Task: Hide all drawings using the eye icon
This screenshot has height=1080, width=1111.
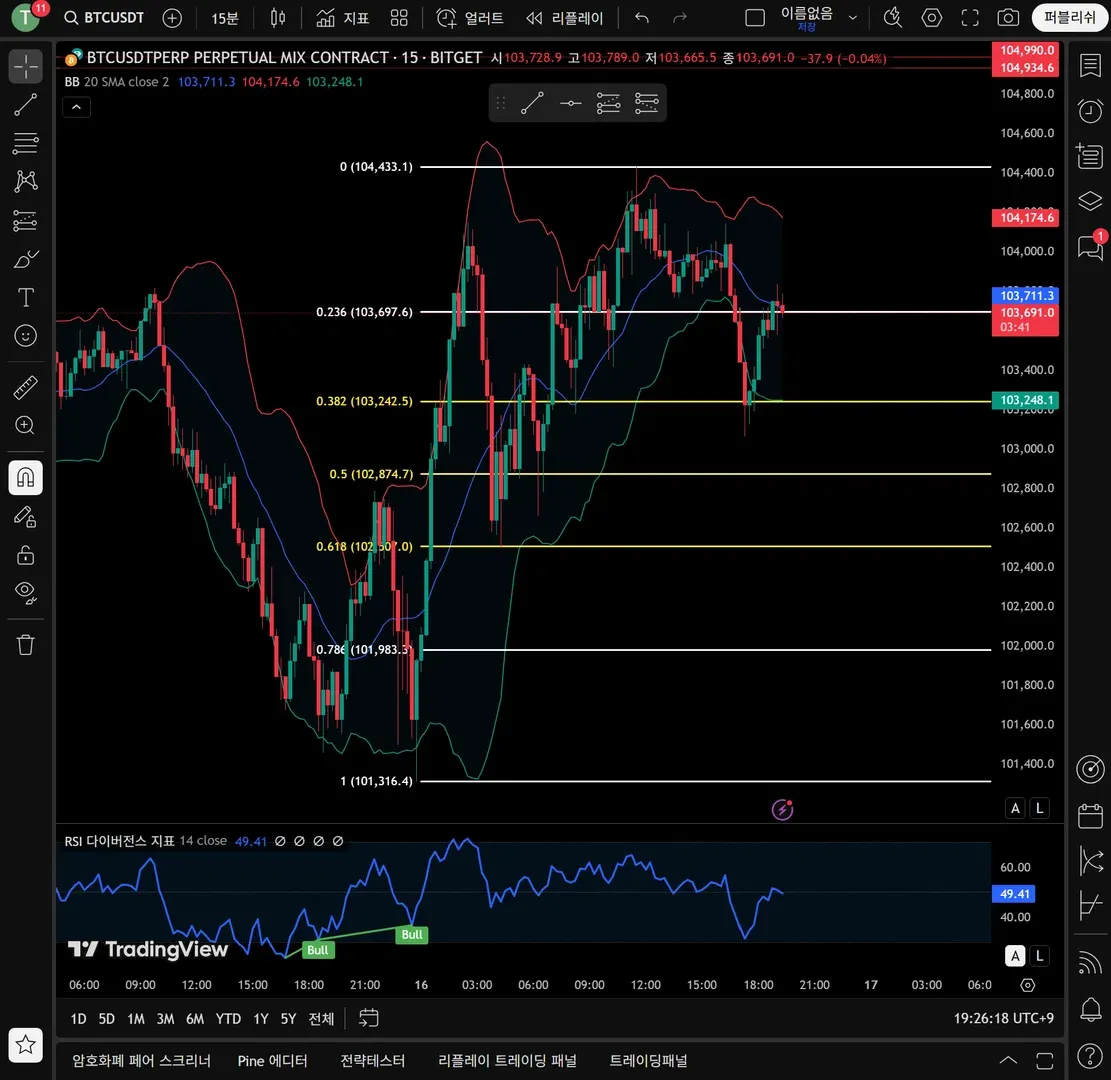Action: 25,592
